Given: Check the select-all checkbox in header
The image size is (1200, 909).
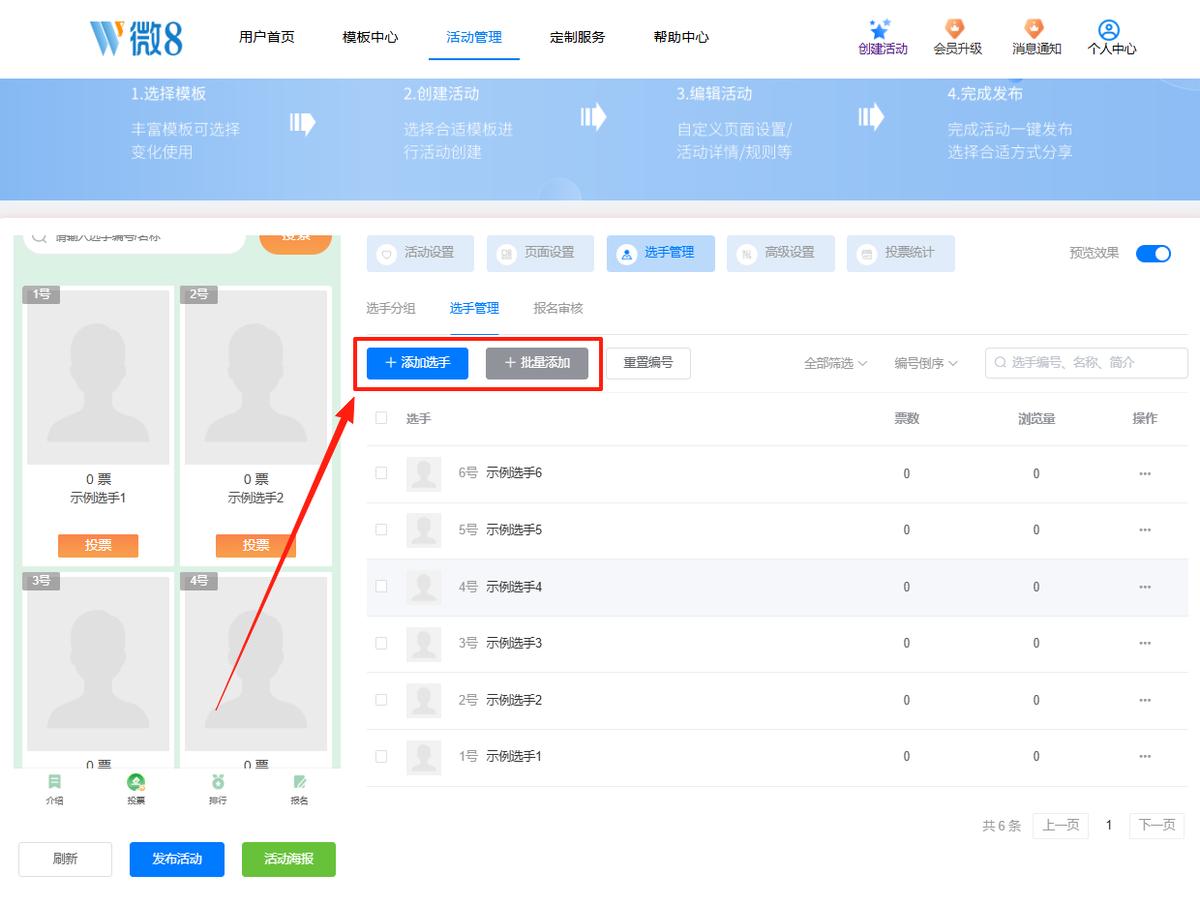Looking at the screenshot, I should (x=381, y=418).
